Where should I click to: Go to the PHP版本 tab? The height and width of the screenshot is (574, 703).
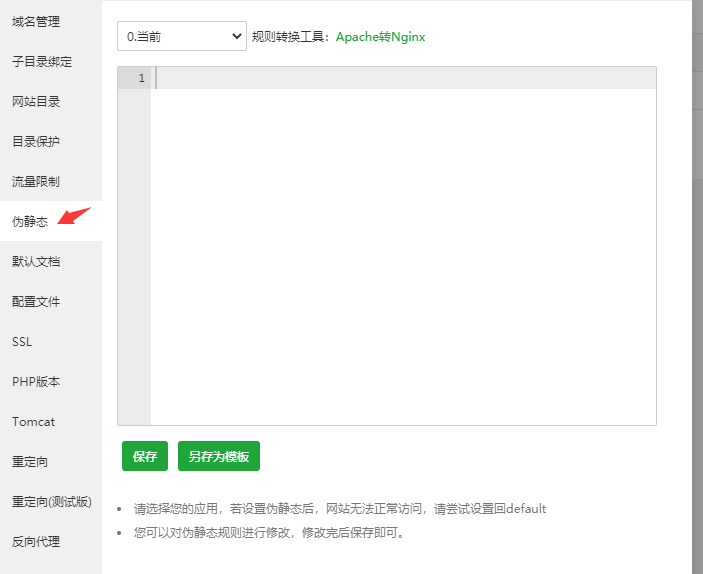51,381
